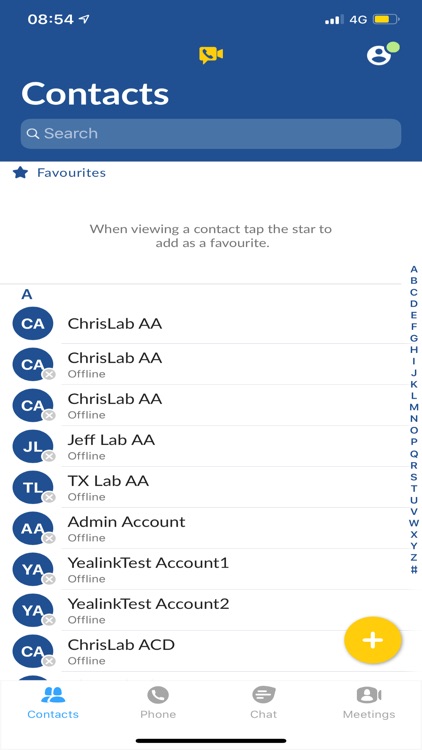Tap the yellow call/video icon at top
The height and width of the screenshot is (750, 422).
[x=211, y=55]
